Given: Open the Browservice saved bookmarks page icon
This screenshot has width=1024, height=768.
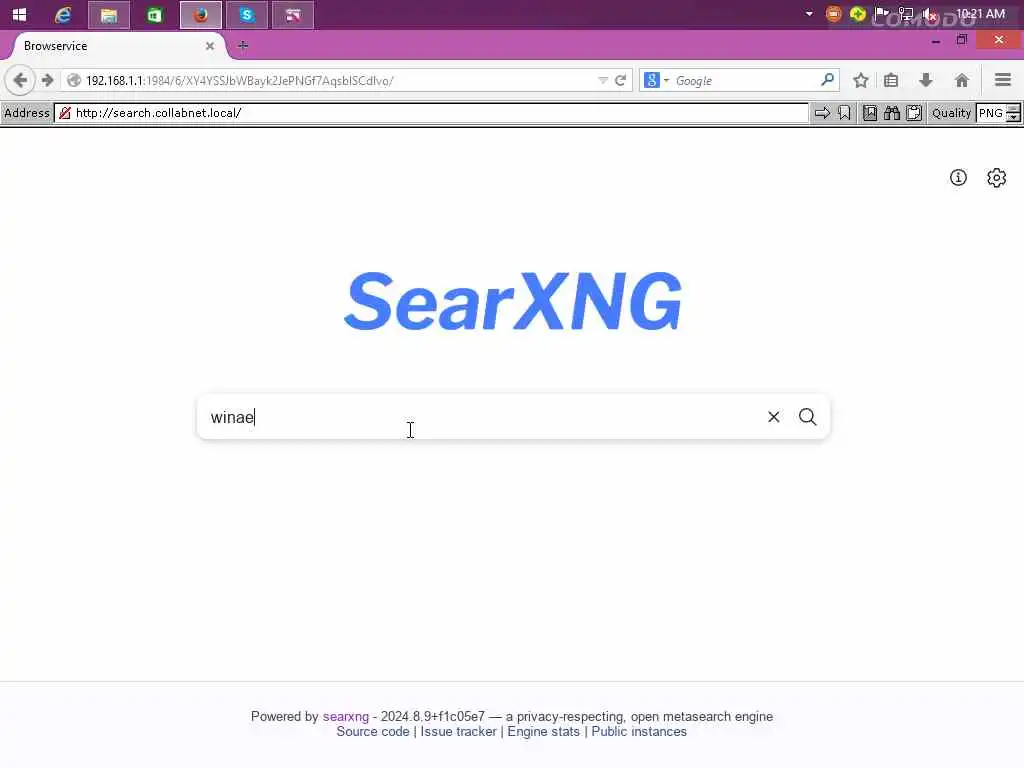Looking at the screenshot, I should pyautogui.click(x=870, y=113).
